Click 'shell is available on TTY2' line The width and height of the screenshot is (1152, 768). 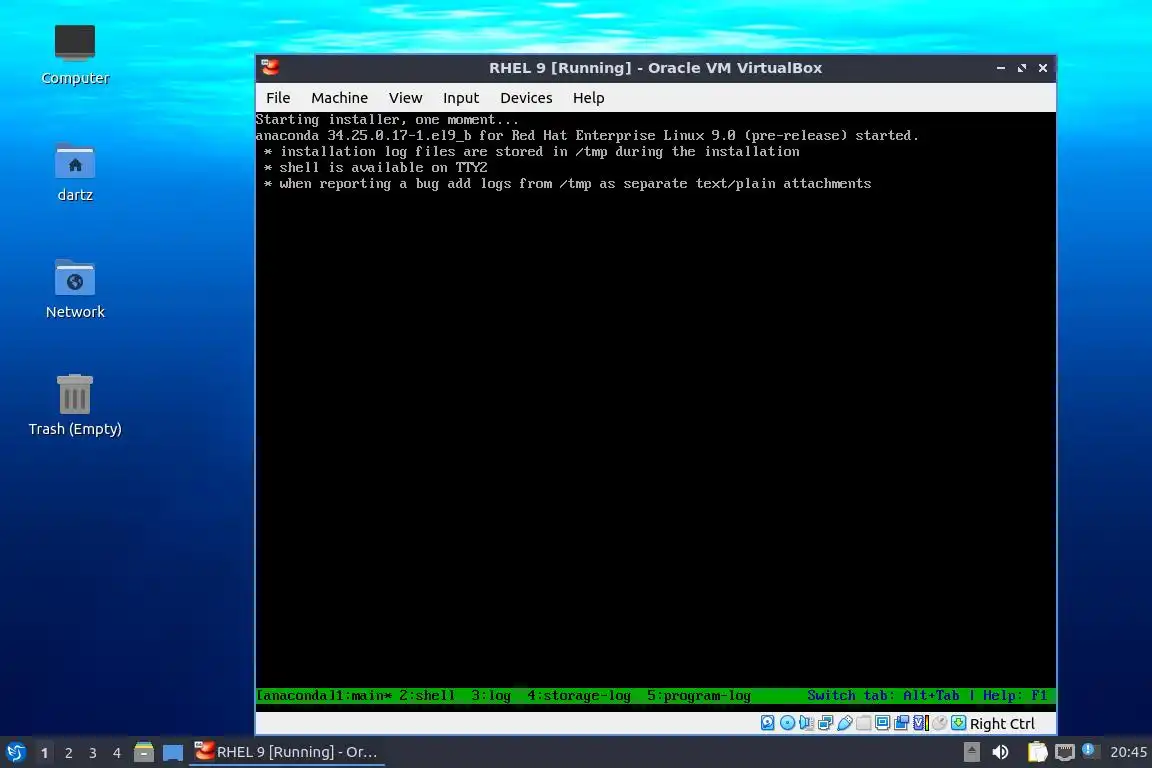click(x=375, y=168)
